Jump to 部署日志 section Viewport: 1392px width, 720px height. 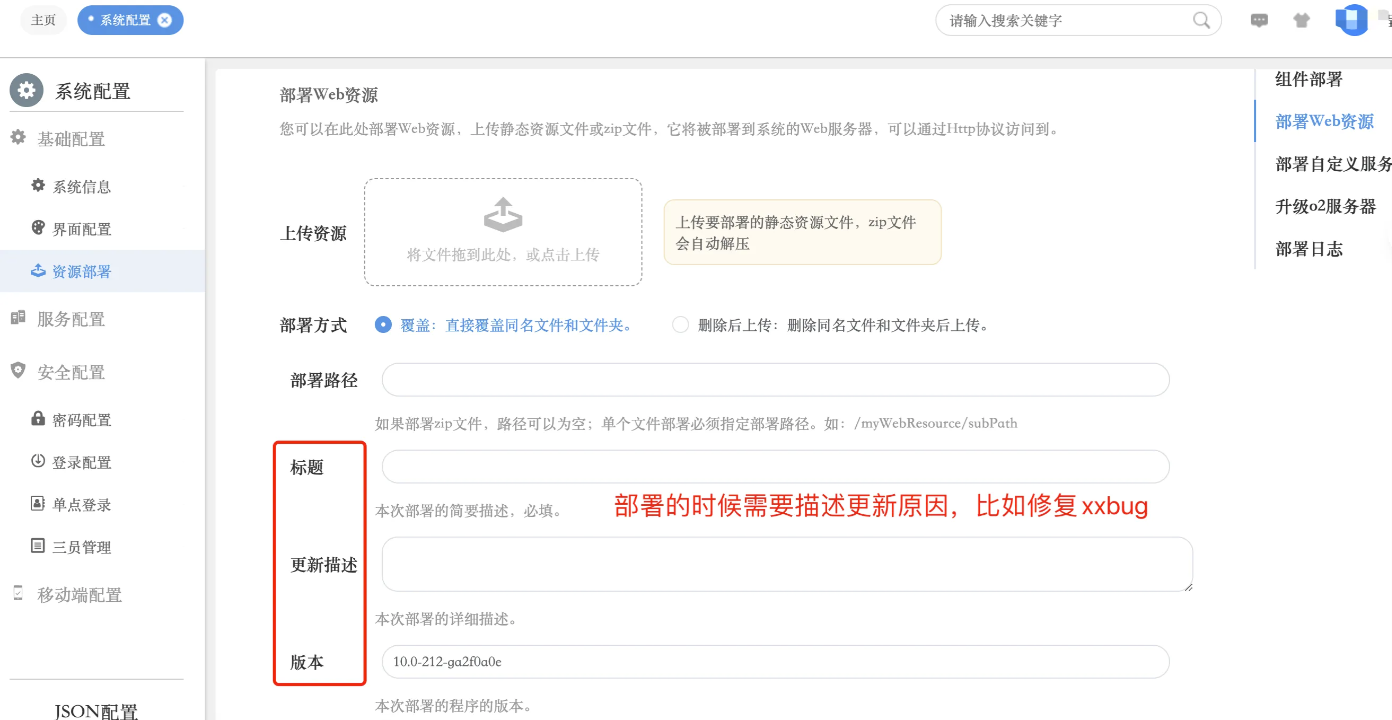click(x=1309, y=249)
